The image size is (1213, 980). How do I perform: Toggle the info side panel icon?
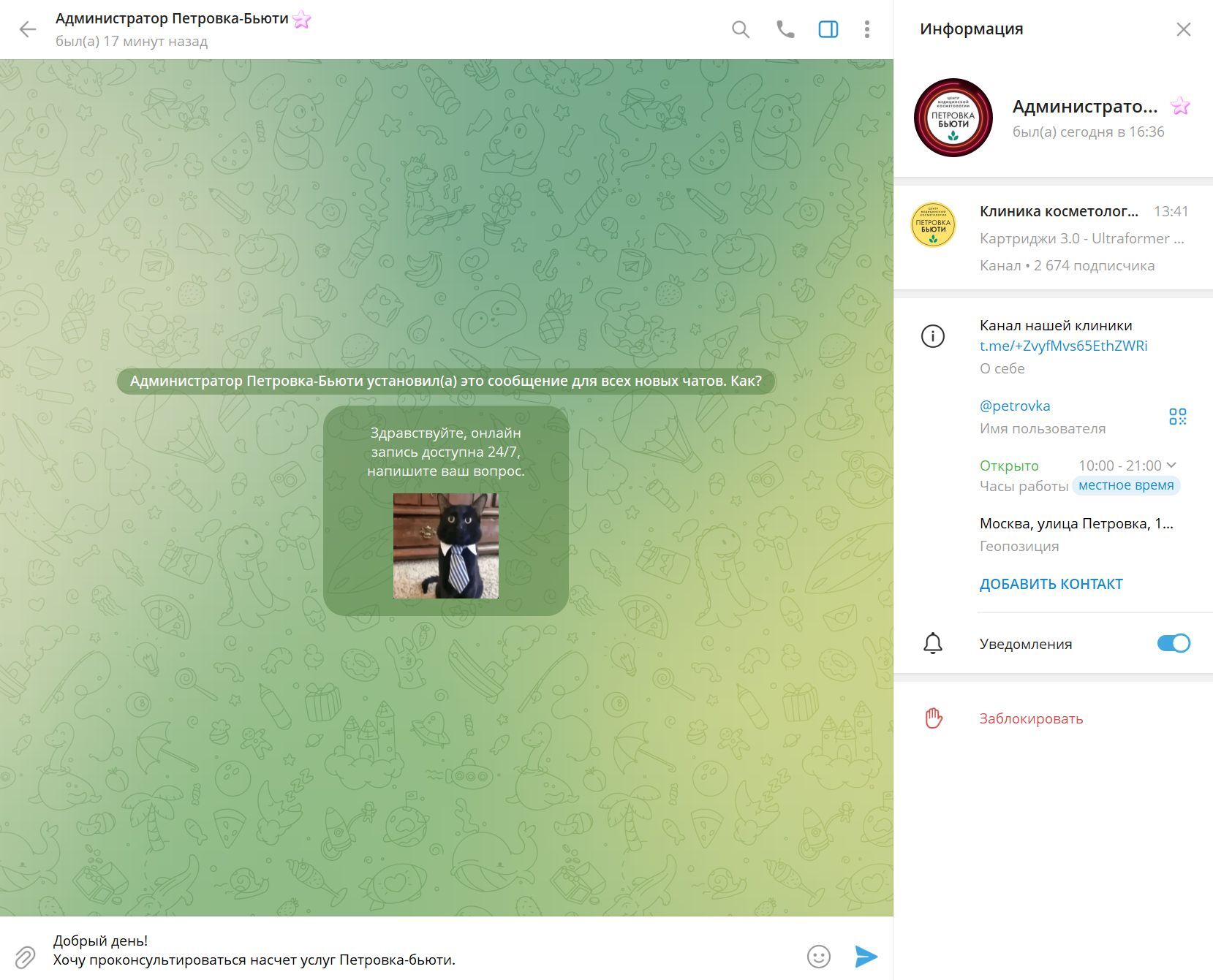pyautogui.click(x=828, y=29)
